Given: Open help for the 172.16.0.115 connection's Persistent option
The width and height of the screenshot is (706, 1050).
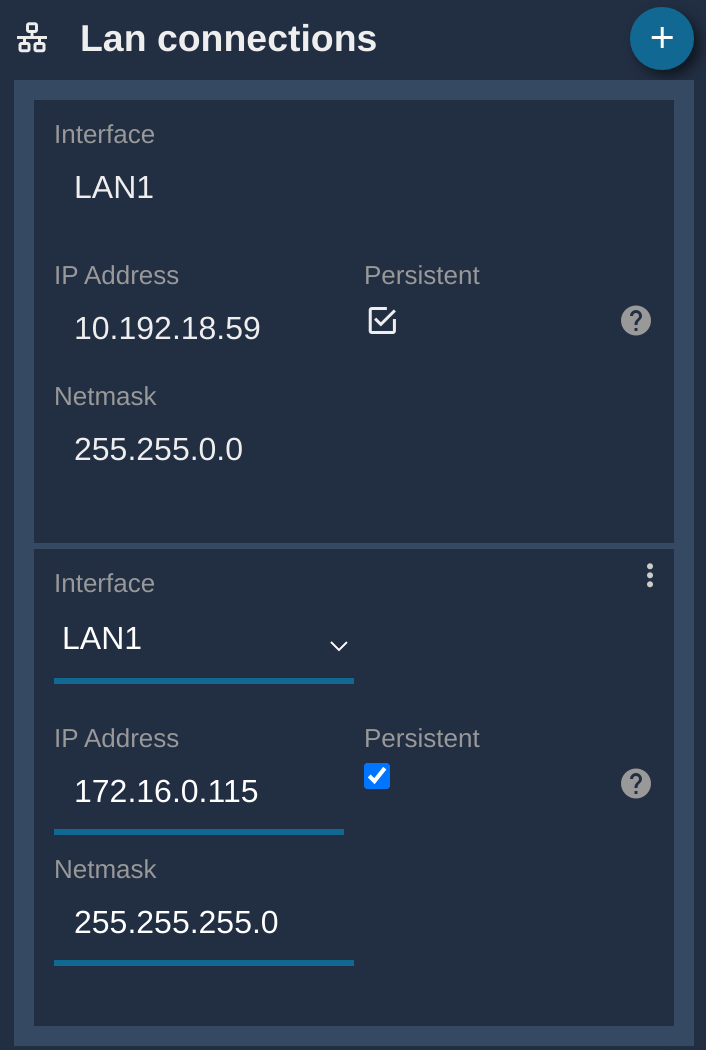Looking at the screenshot, I should click(636, 783).
